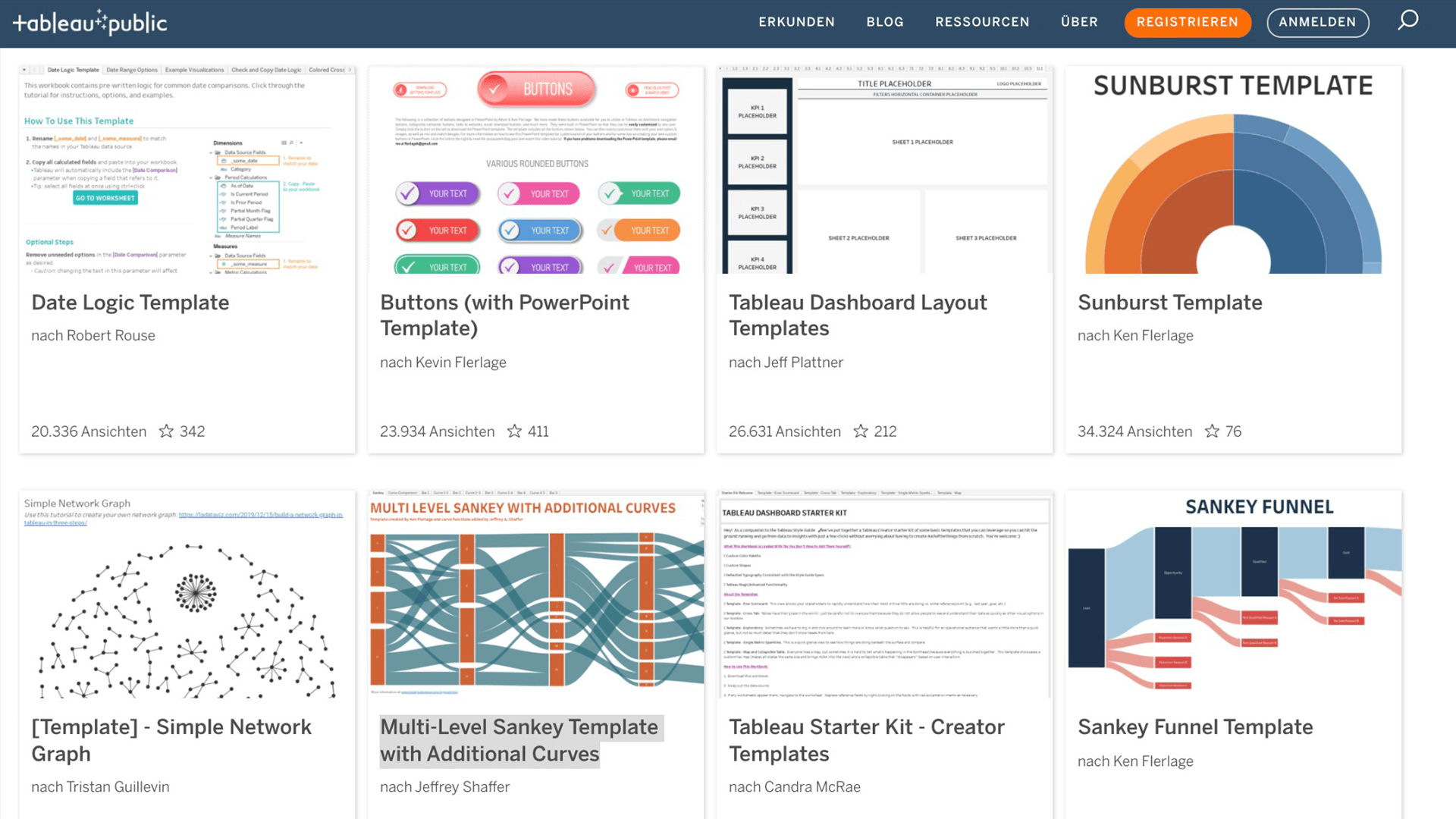Favorite the Sunburst Template with star
Screen dimensions: 1456x819
(x=1212, y=431)
